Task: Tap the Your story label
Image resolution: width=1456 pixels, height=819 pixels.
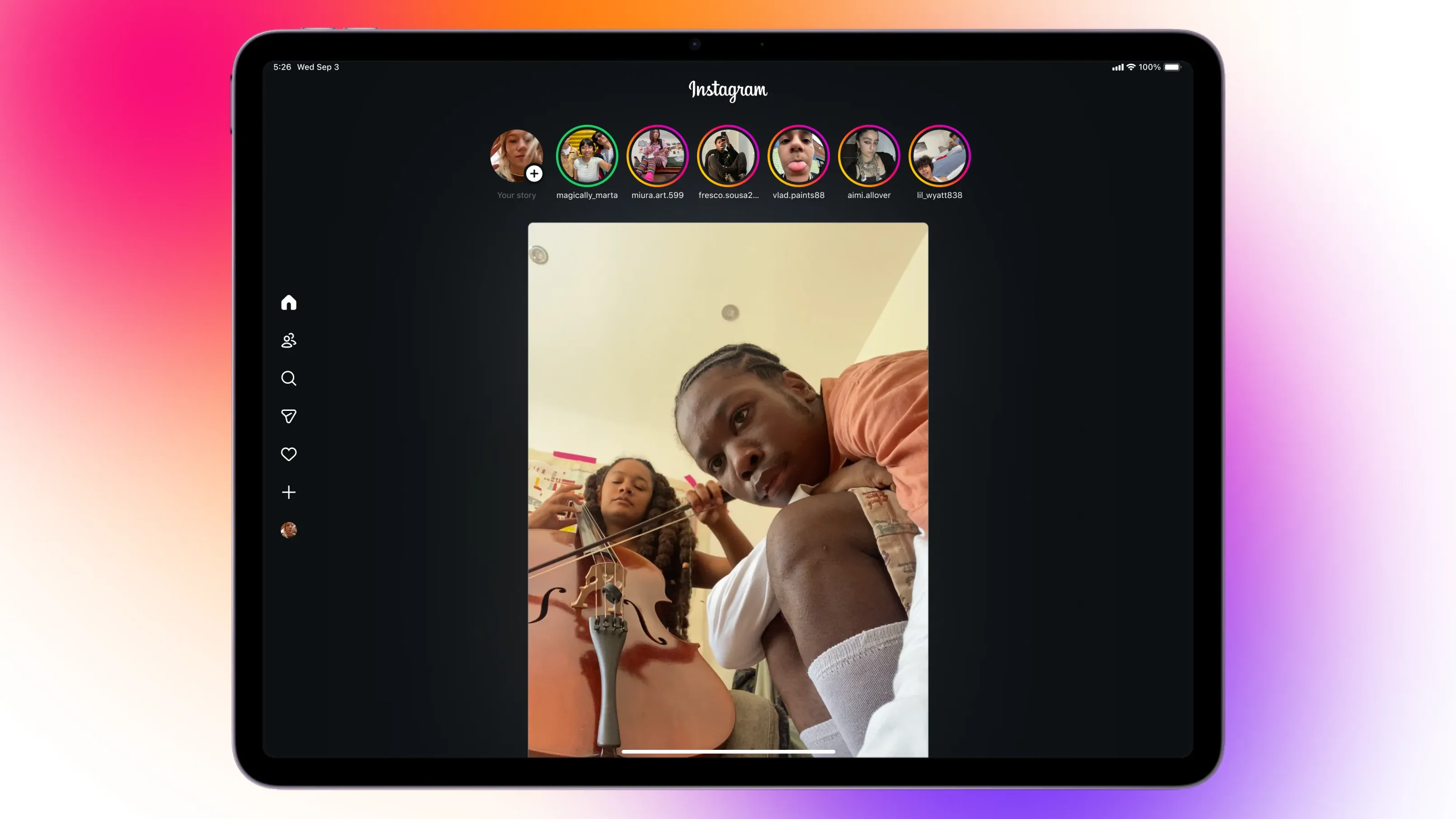Action: click(x=517, y=195)
